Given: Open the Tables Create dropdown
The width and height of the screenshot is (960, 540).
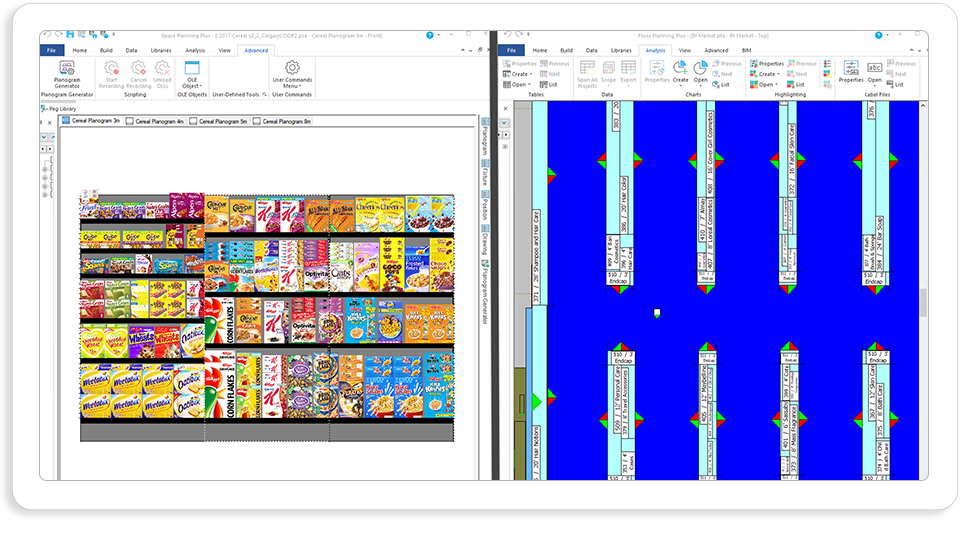Looking at the screenshot, I should [517, 74].
